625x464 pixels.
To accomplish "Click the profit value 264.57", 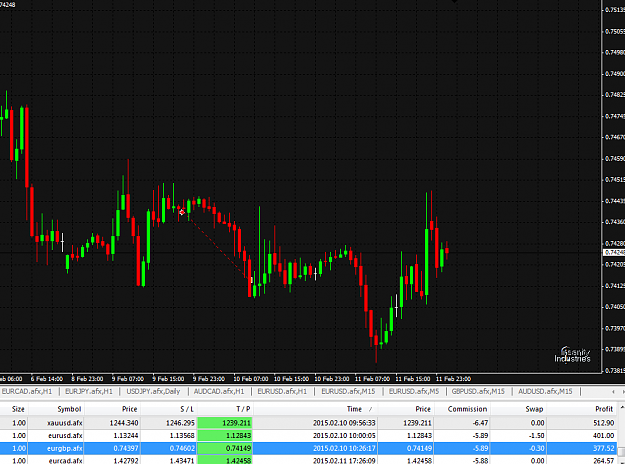I will tap(603, 461).
